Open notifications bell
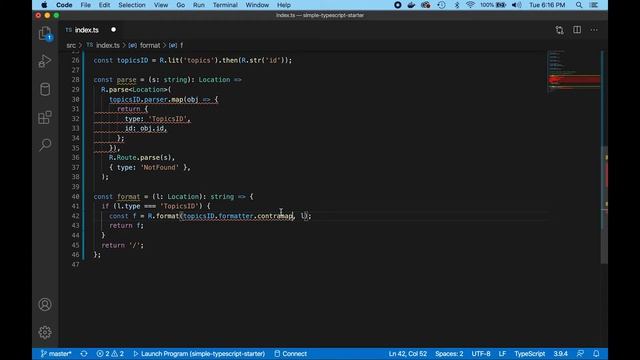 tap(596, 354)
